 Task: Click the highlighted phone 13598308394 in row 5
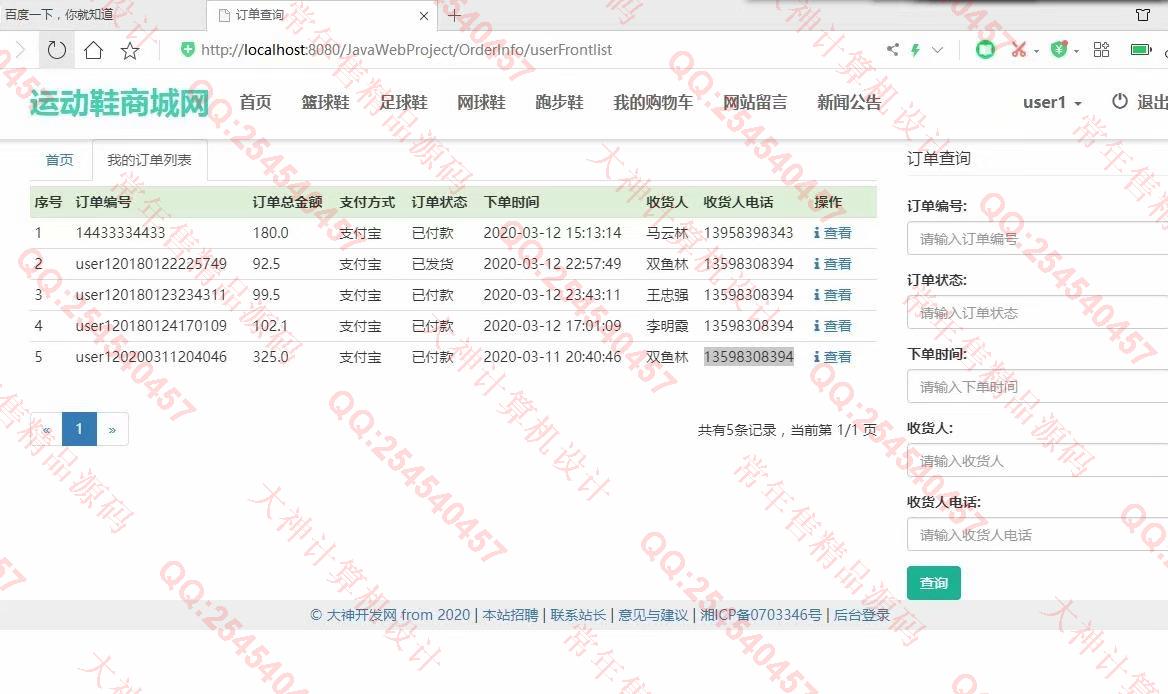coord(749,357)
